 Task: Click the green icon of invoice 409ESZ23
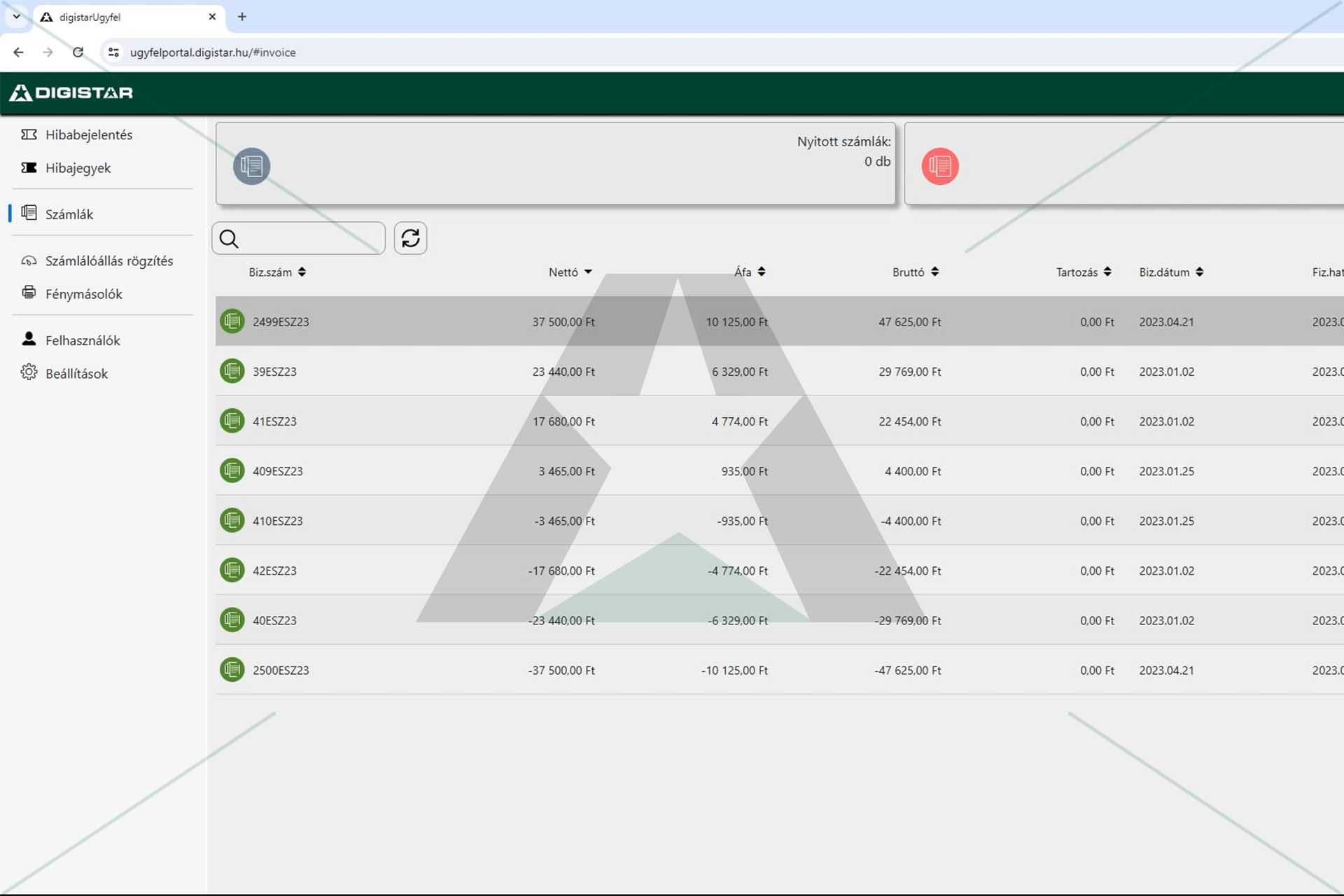(x=232, y=470)
